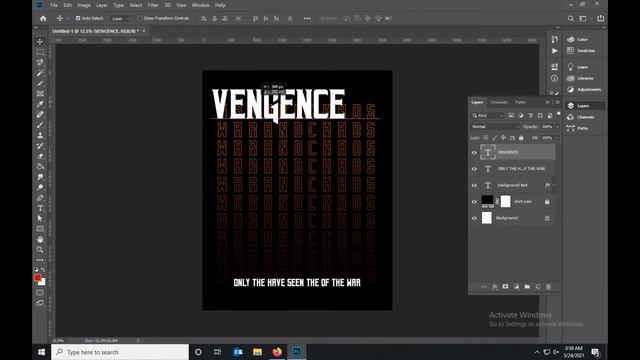Toggle layer filtering on/off switch

(x=558, y=114)
